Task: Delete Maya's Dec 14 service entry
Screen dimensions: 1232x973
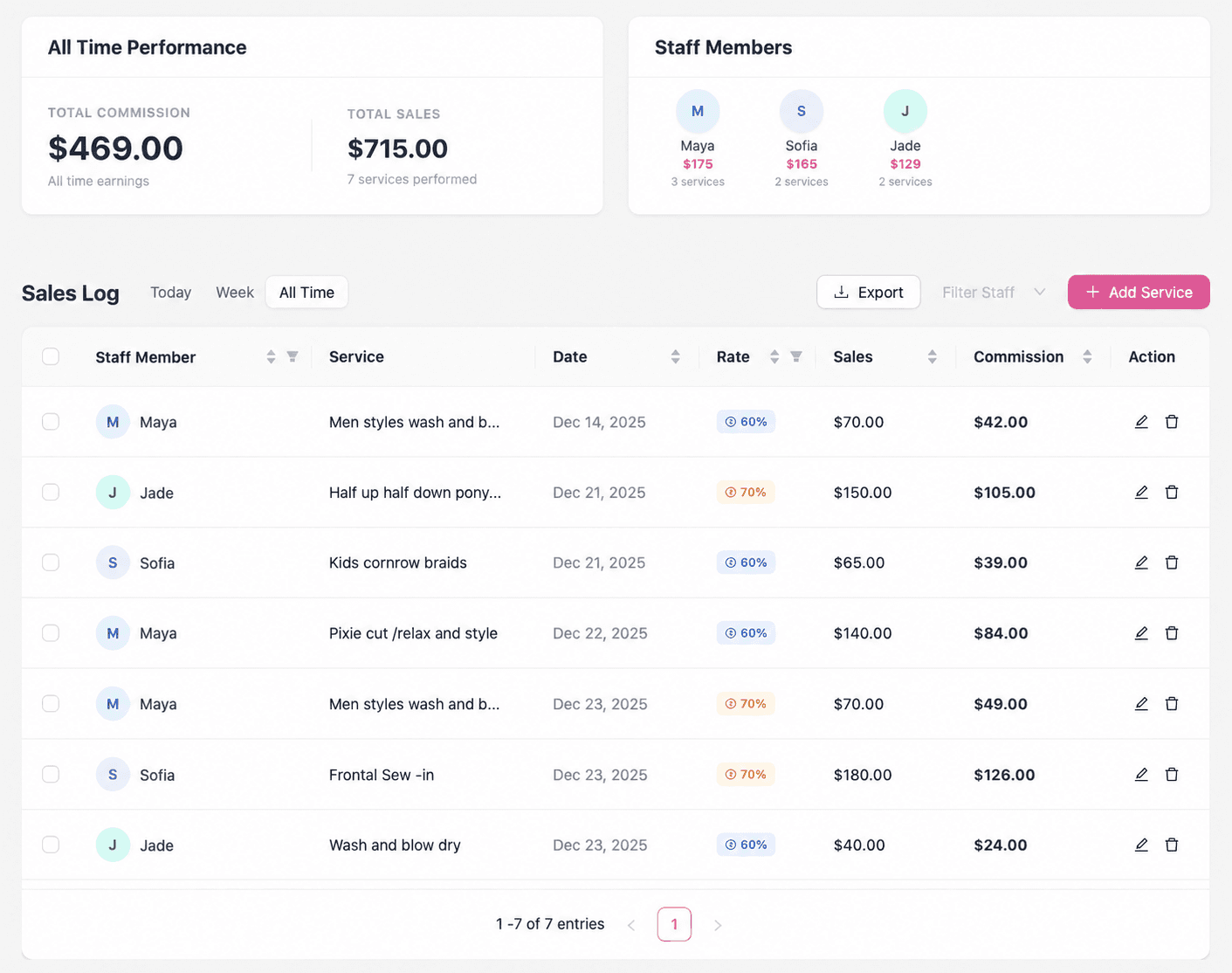Action: coord(1172,422)
